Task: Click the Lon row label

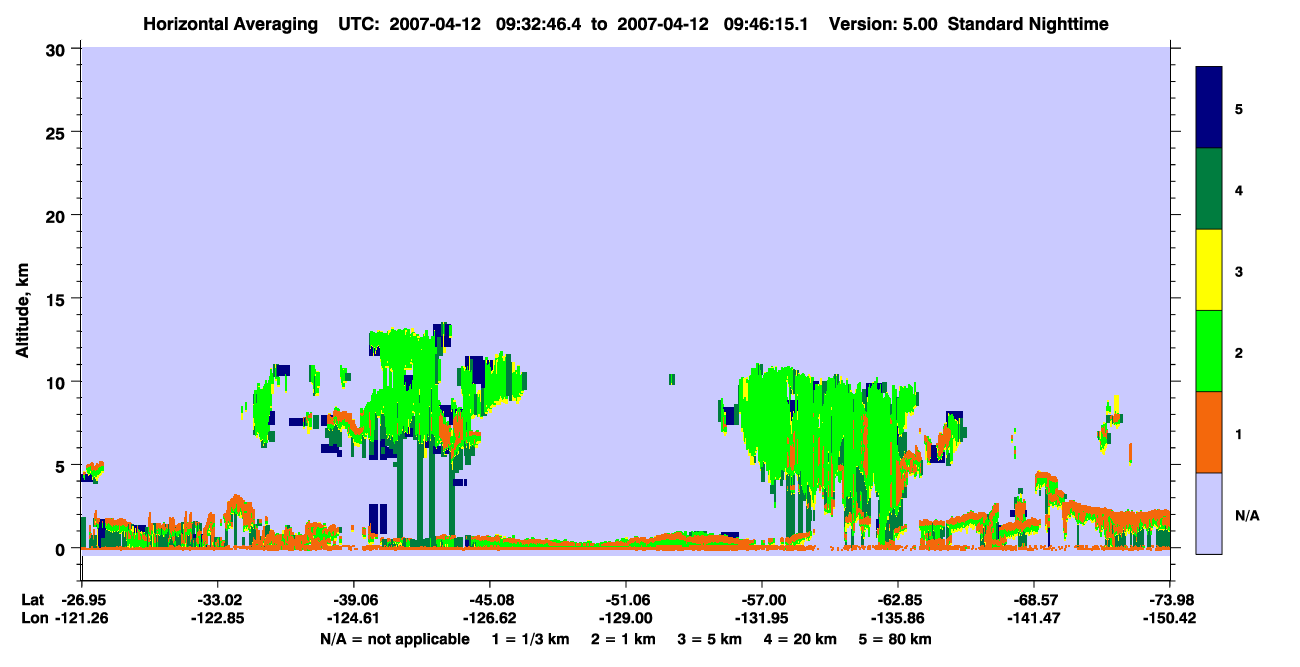Action: point(33,618)
